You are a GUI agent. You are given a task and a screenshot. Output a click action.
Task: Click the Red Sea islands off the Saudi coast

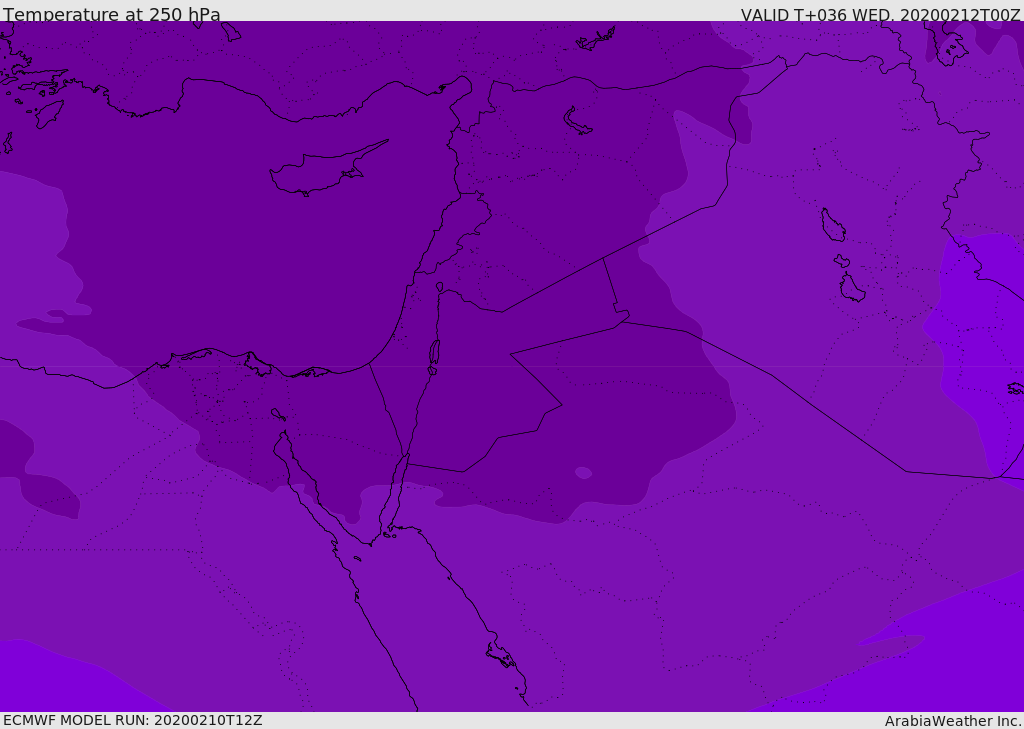coord(501,655)
